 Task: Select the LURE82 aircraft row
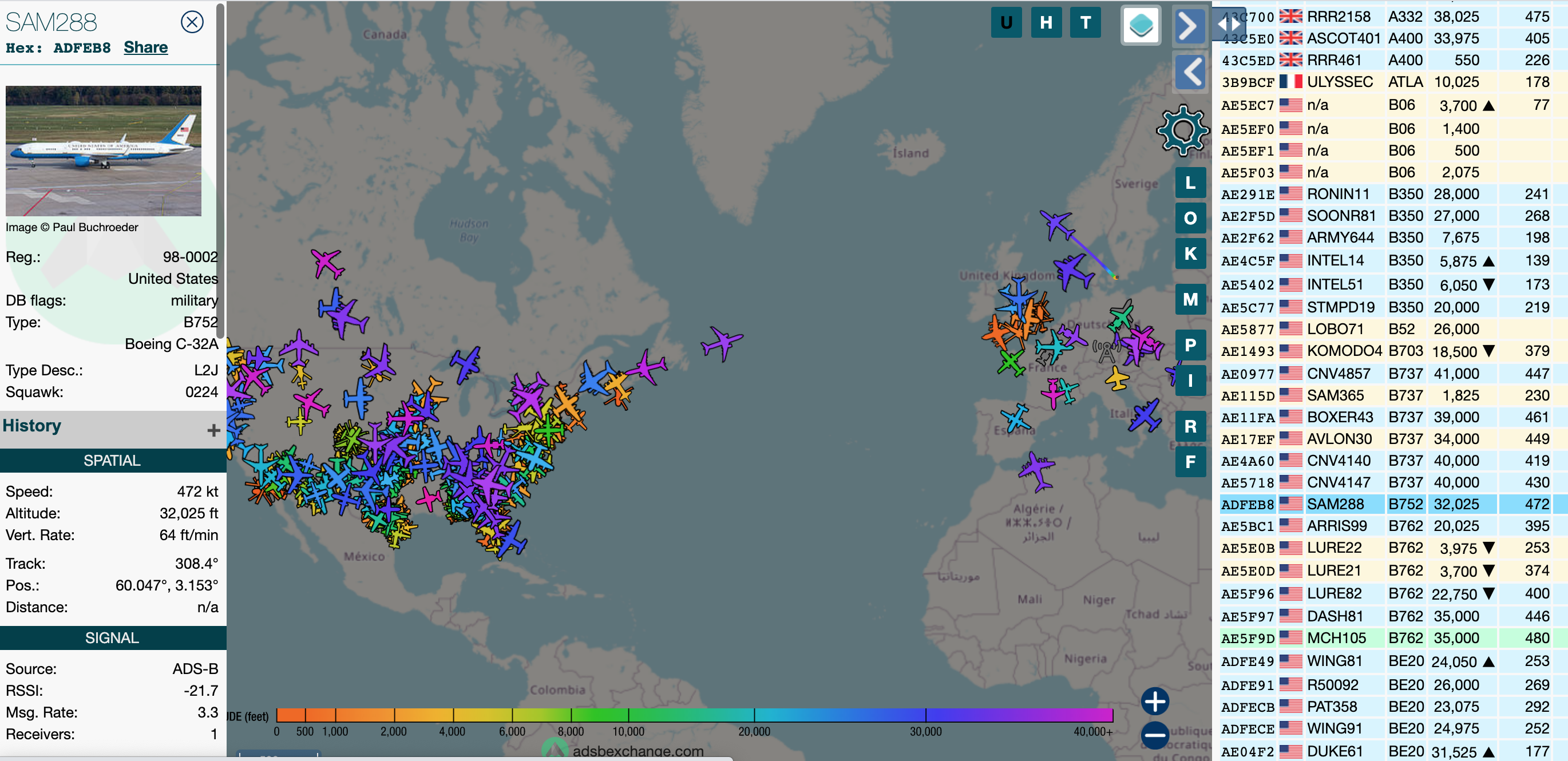pos(1393,593)
